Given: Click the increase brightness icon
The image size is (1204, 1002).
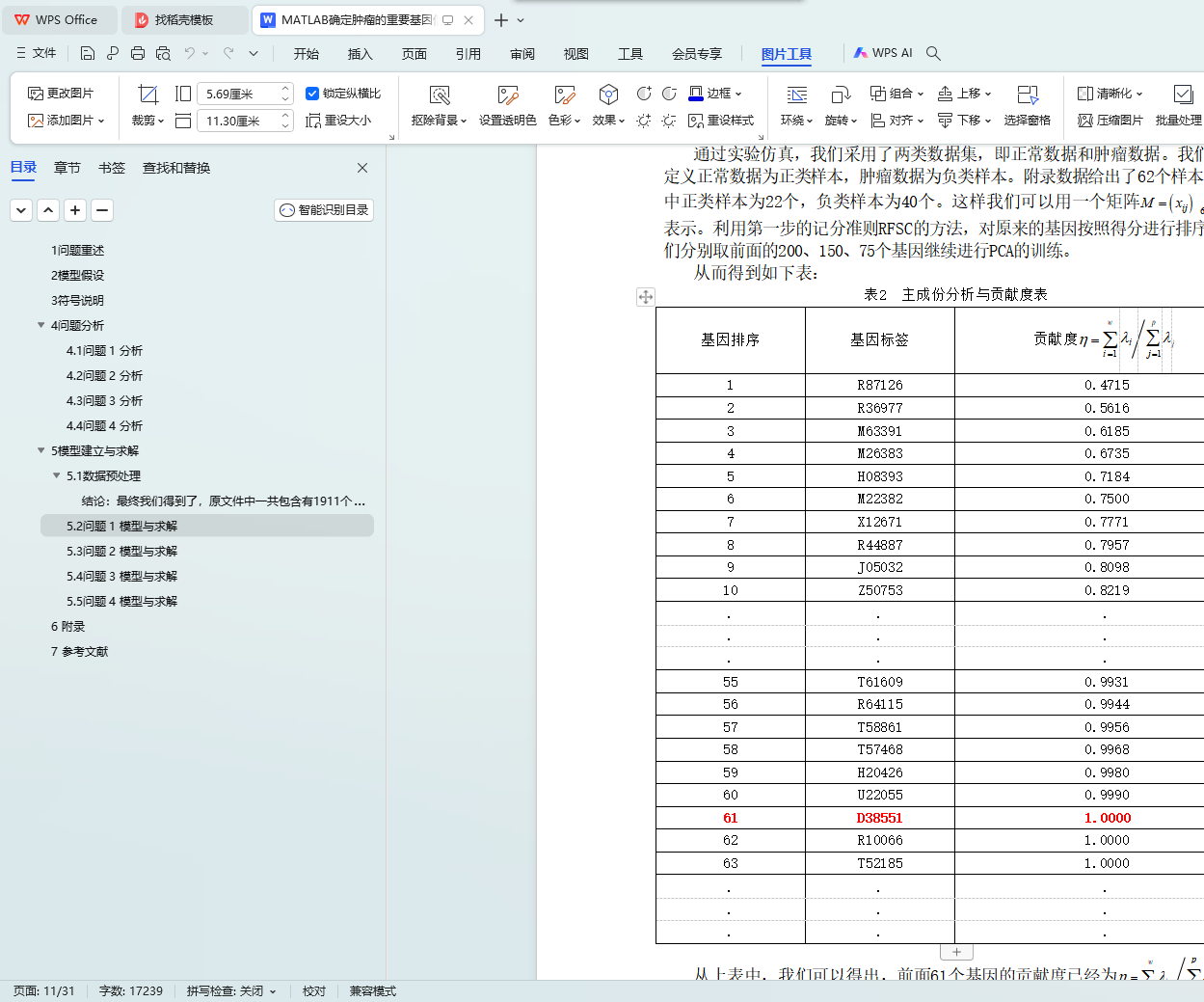Looking at the screenshot, I should [644, 121].
